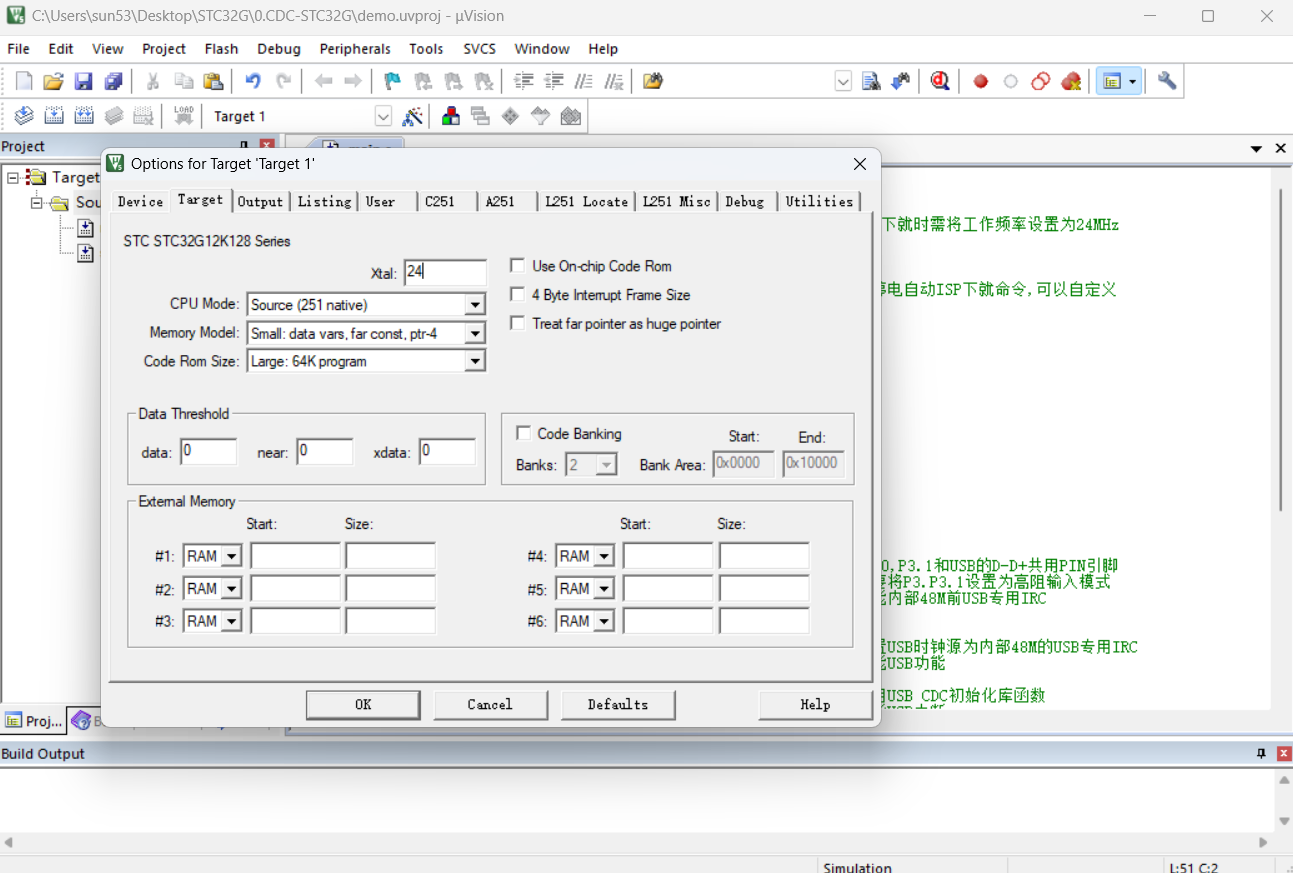This screenshot has height=873, width=1293.
Task: Click the Defaults button
Action: (x=617, y=705)
